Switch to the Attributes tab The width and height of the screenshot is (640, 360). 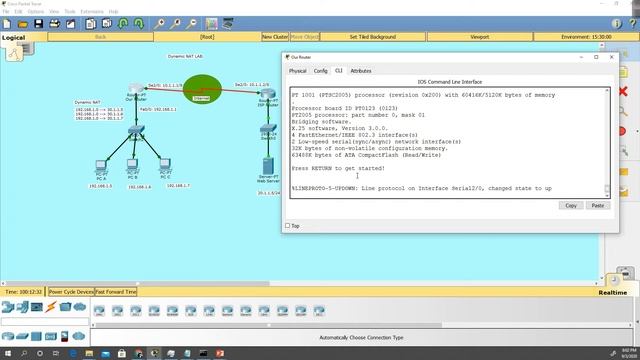tap(361, 71)
